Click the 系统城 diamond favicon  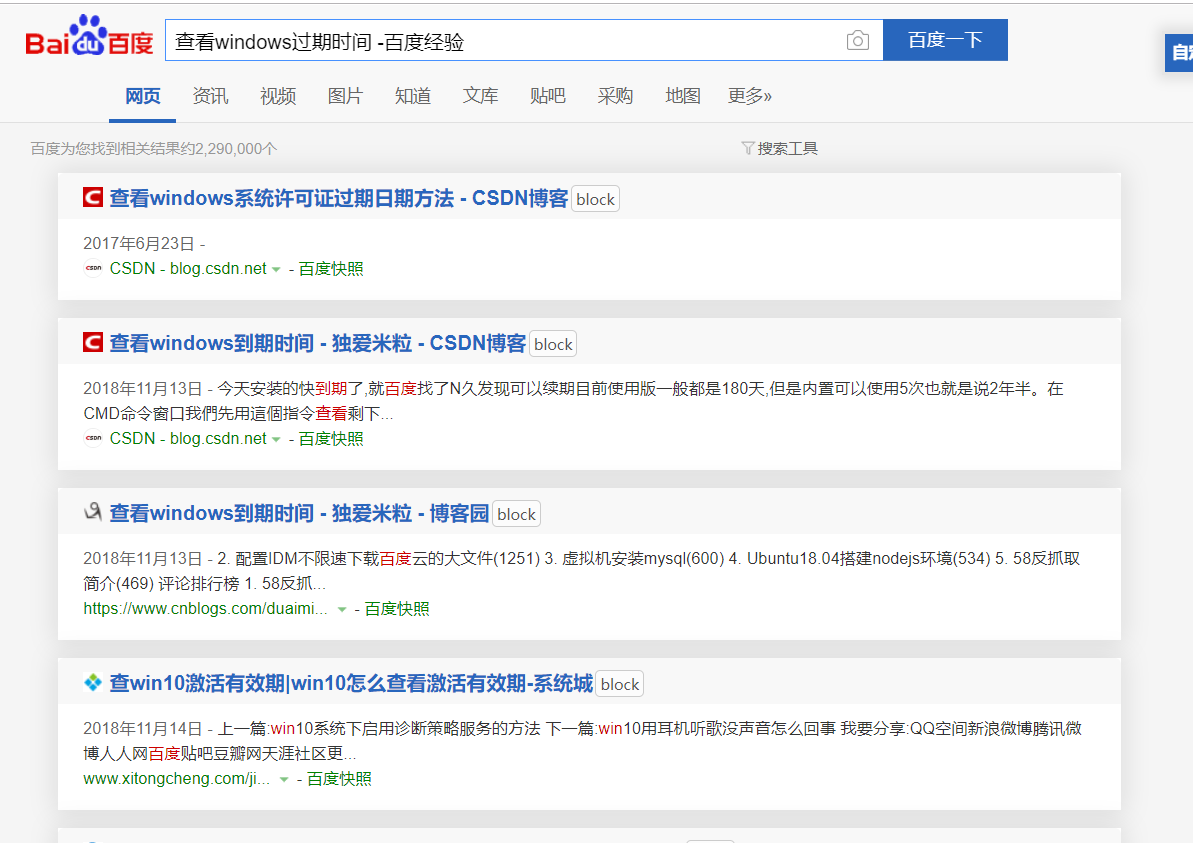[x=93, y=682]
